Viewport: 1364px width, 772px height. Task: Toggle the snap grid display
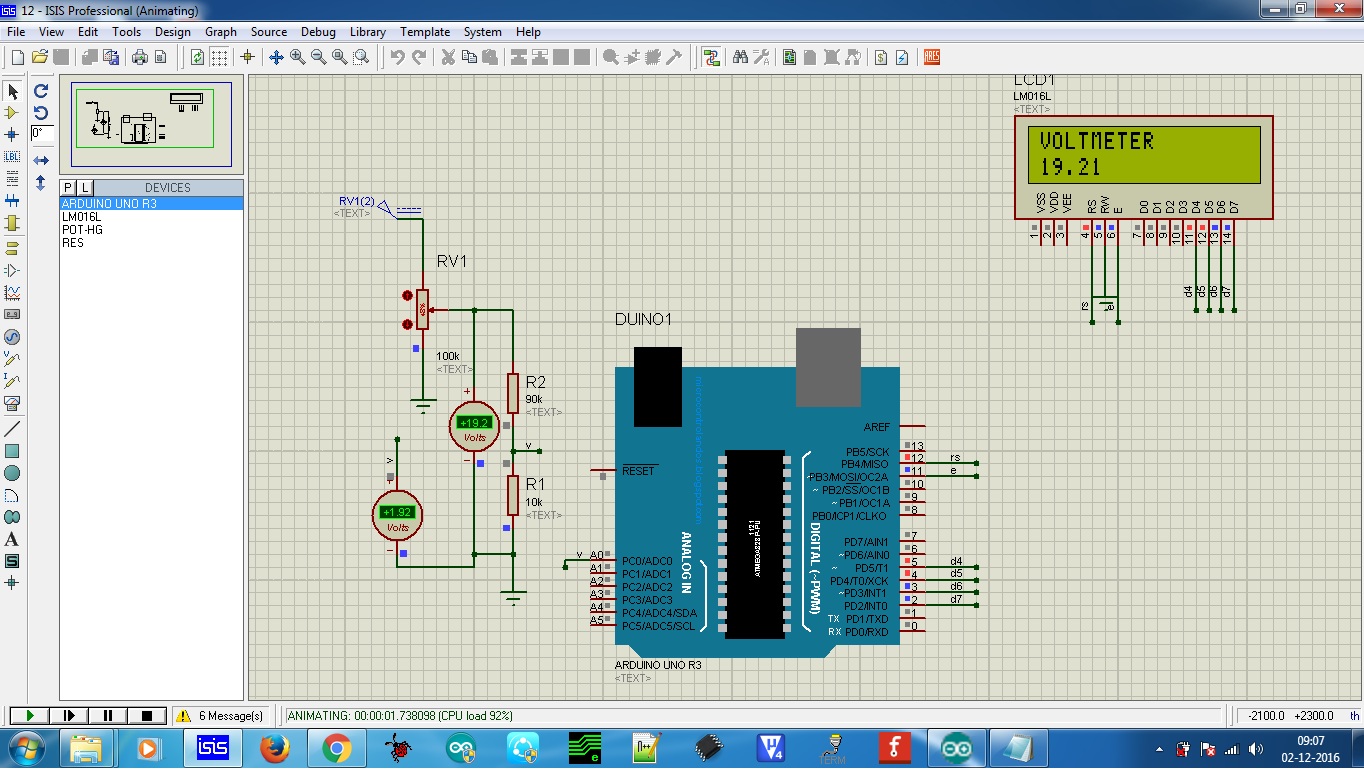218,57
